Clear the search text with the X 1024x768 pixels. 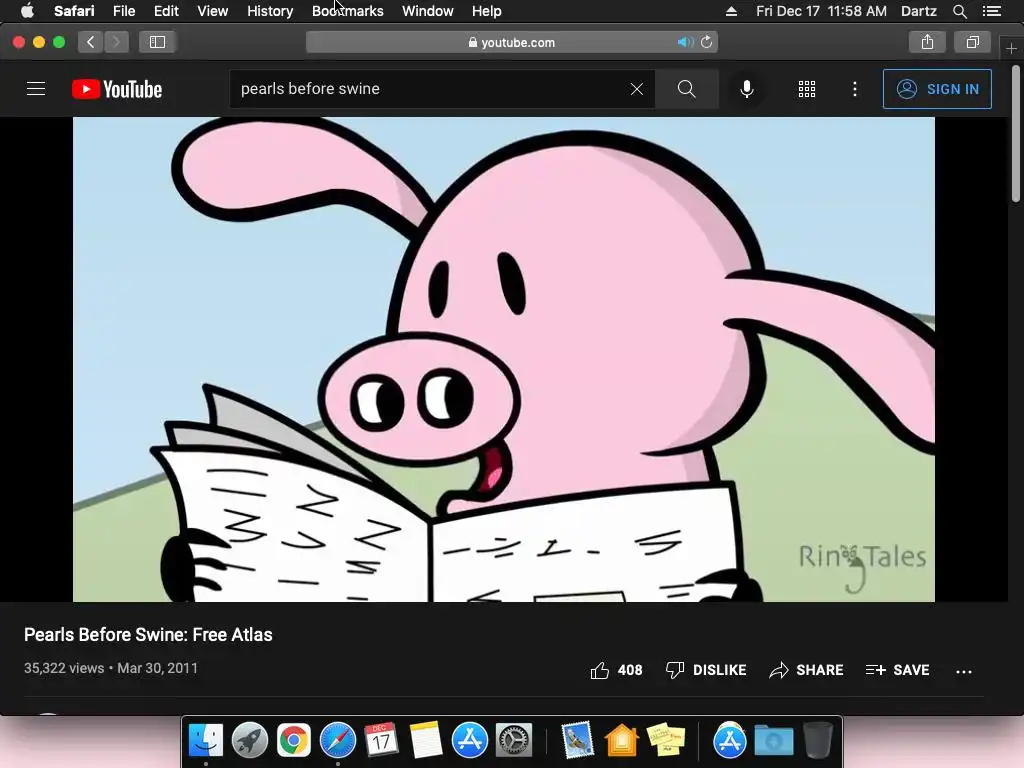pos(637,89)
